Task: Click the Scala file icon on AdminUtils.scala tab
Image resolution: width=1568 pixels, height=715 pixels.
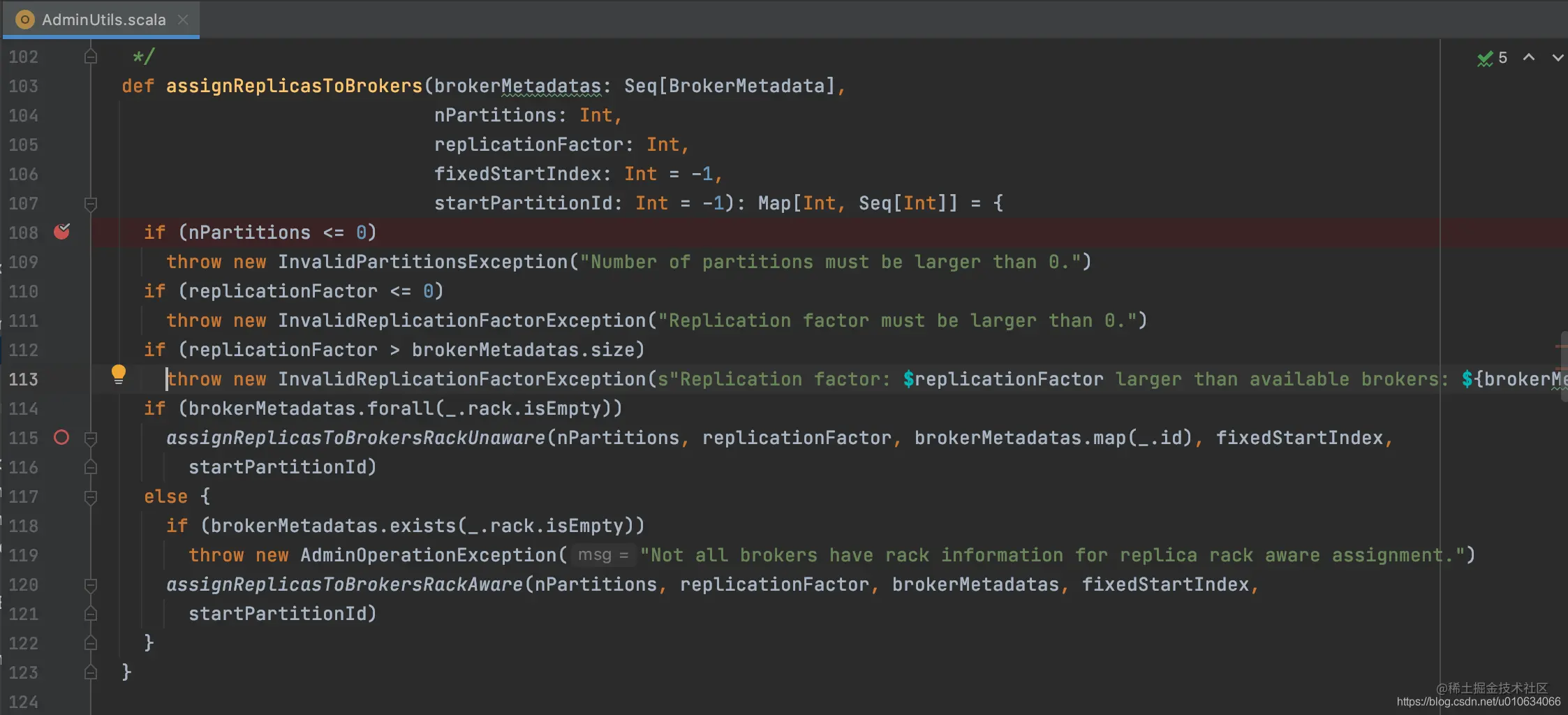Action: (x=24, y=20)
